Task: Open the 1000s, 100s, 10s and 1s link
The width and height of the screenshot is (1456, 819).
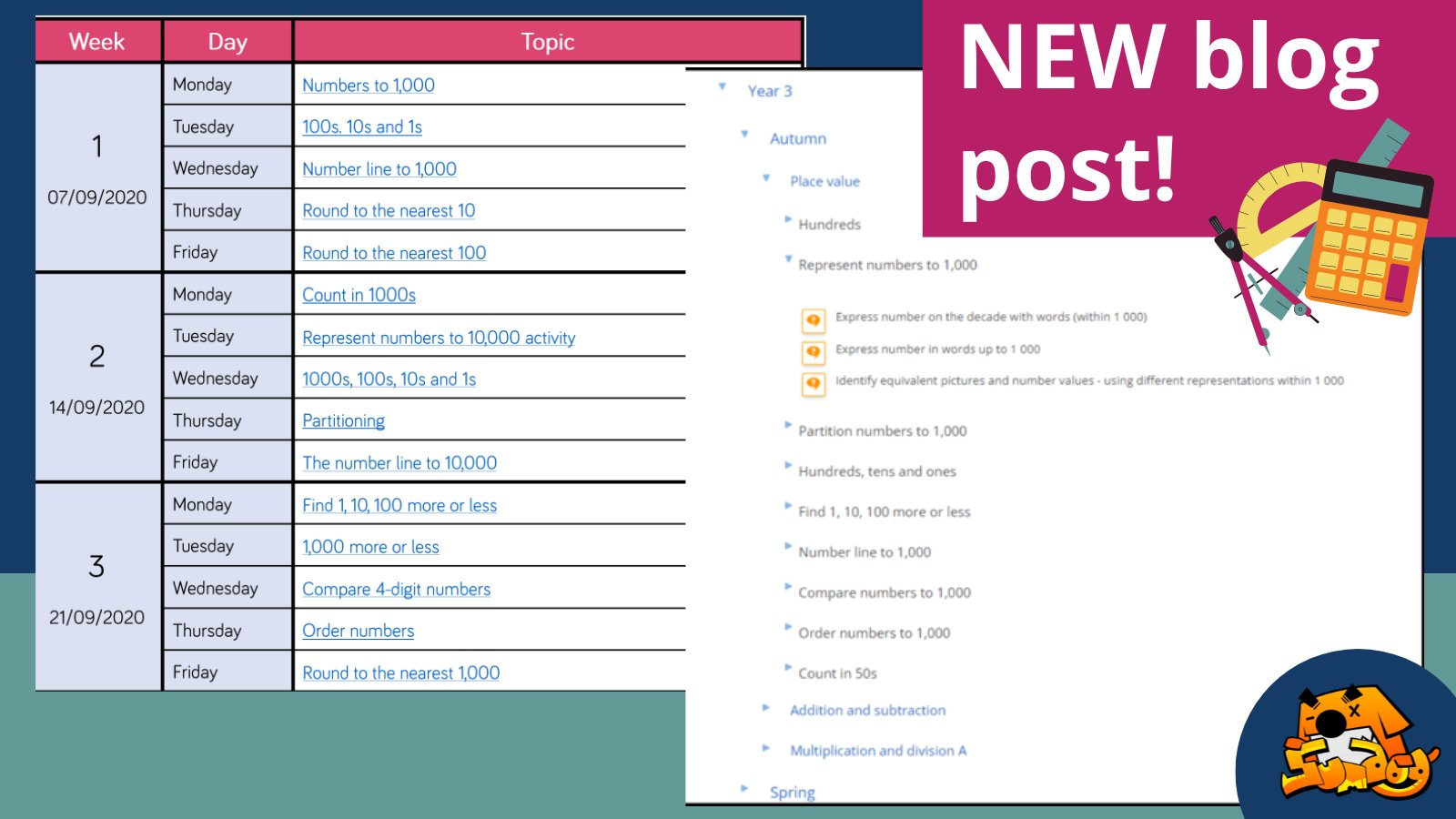Action: (389, 379)
